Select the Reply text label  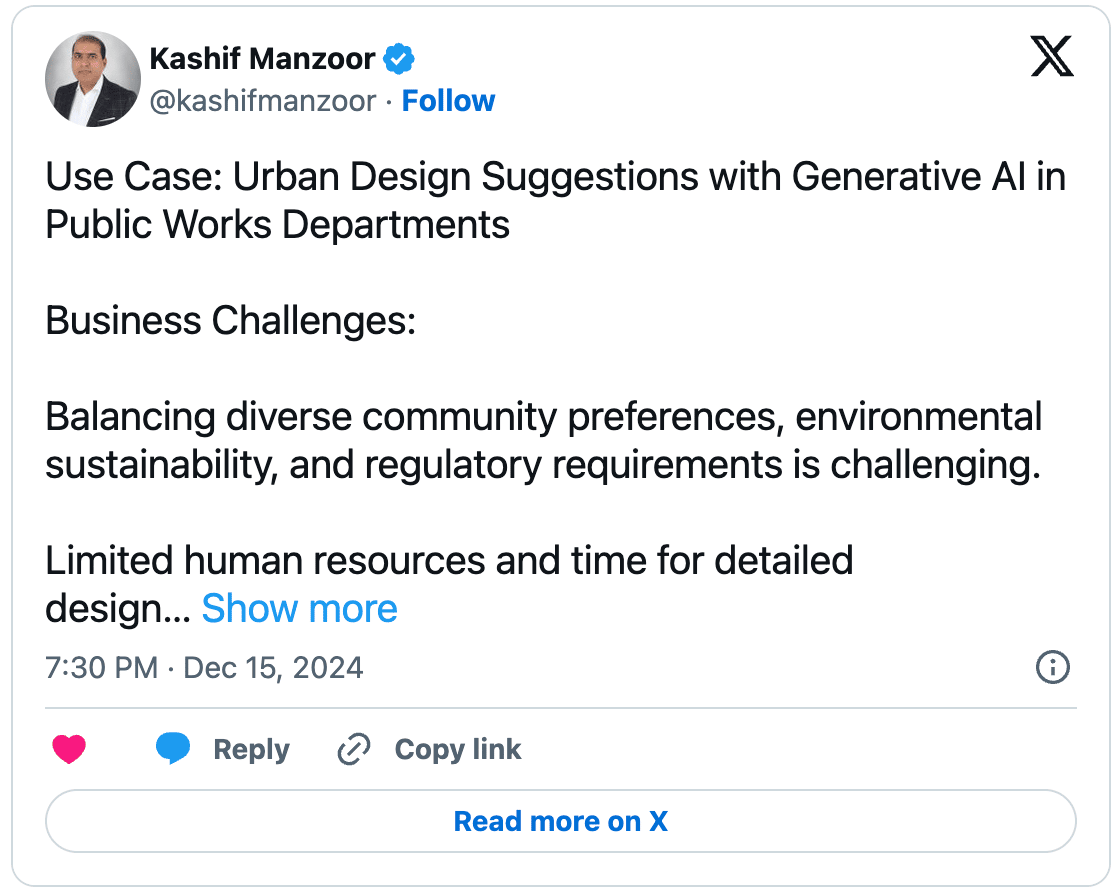(x=252, y=749)
